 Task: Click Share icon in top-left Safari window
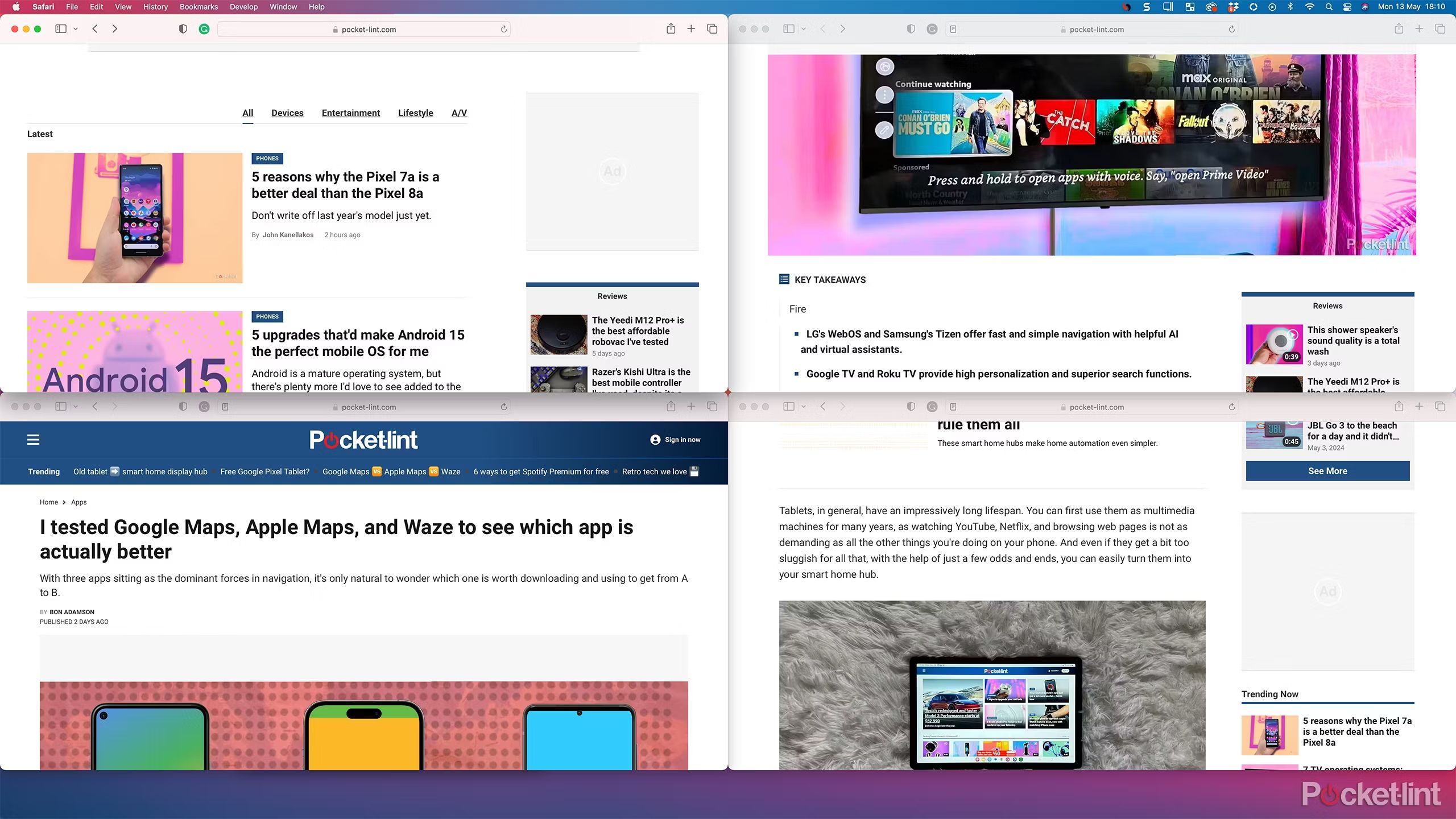(671, 28)
